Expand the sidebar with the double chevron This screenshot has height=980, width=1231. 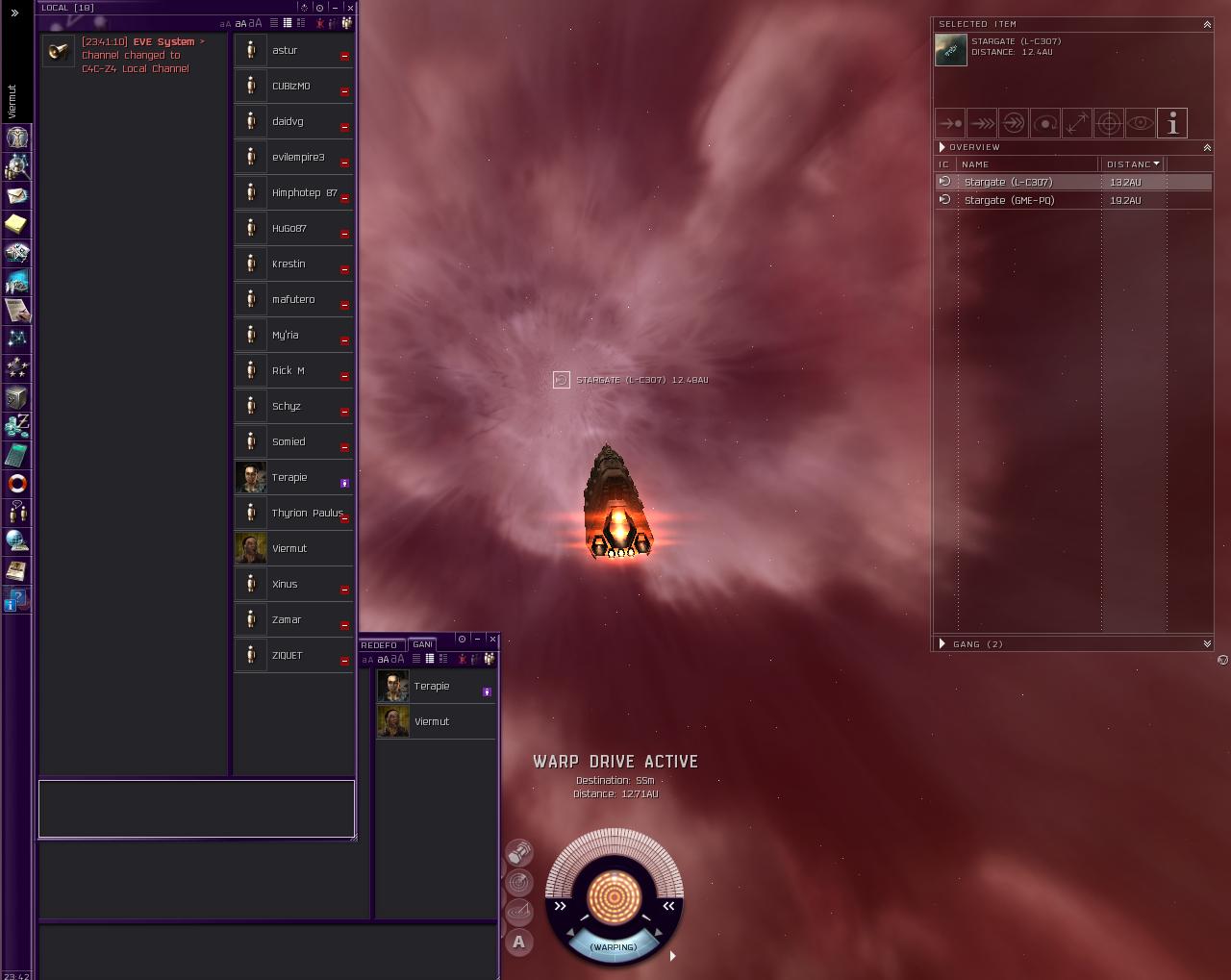click(14, 13)
